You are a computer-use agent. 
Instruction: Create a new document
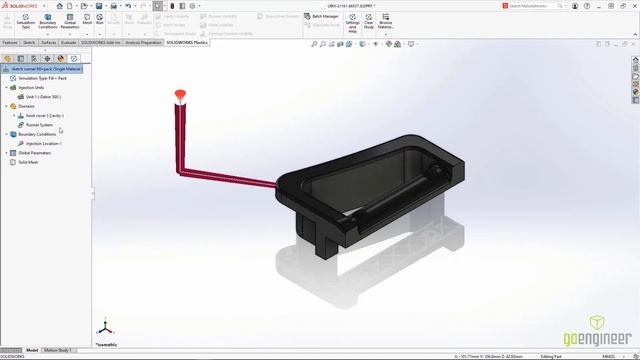[x=70, y=6]
